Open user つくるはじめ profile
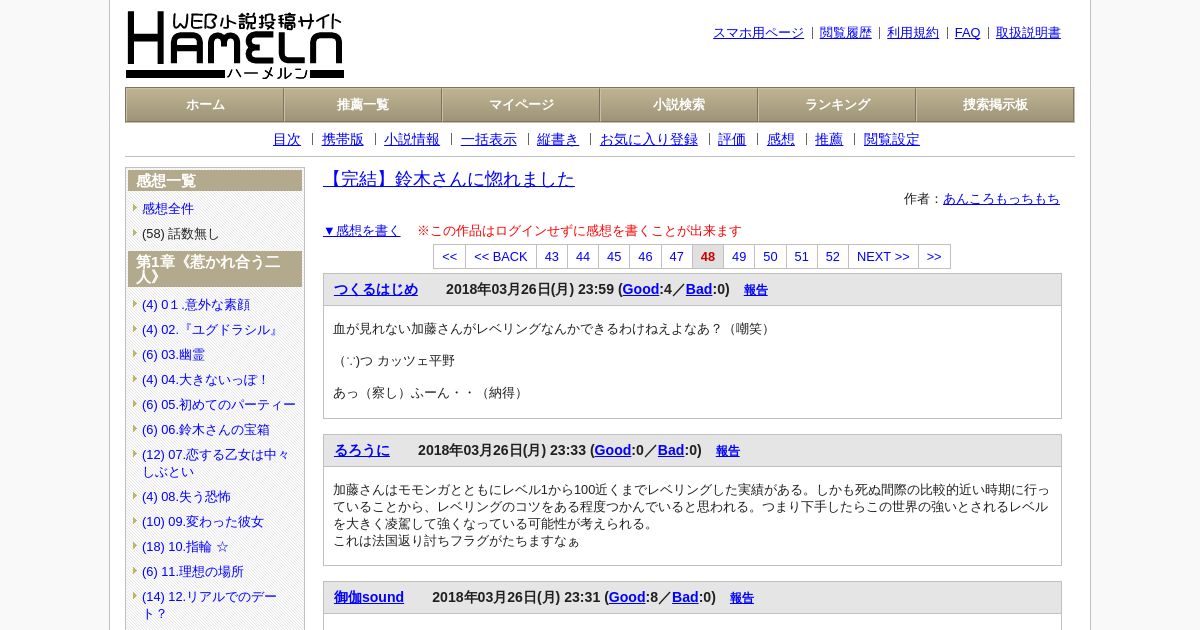The image size is (1200, 630). point(376,290)
